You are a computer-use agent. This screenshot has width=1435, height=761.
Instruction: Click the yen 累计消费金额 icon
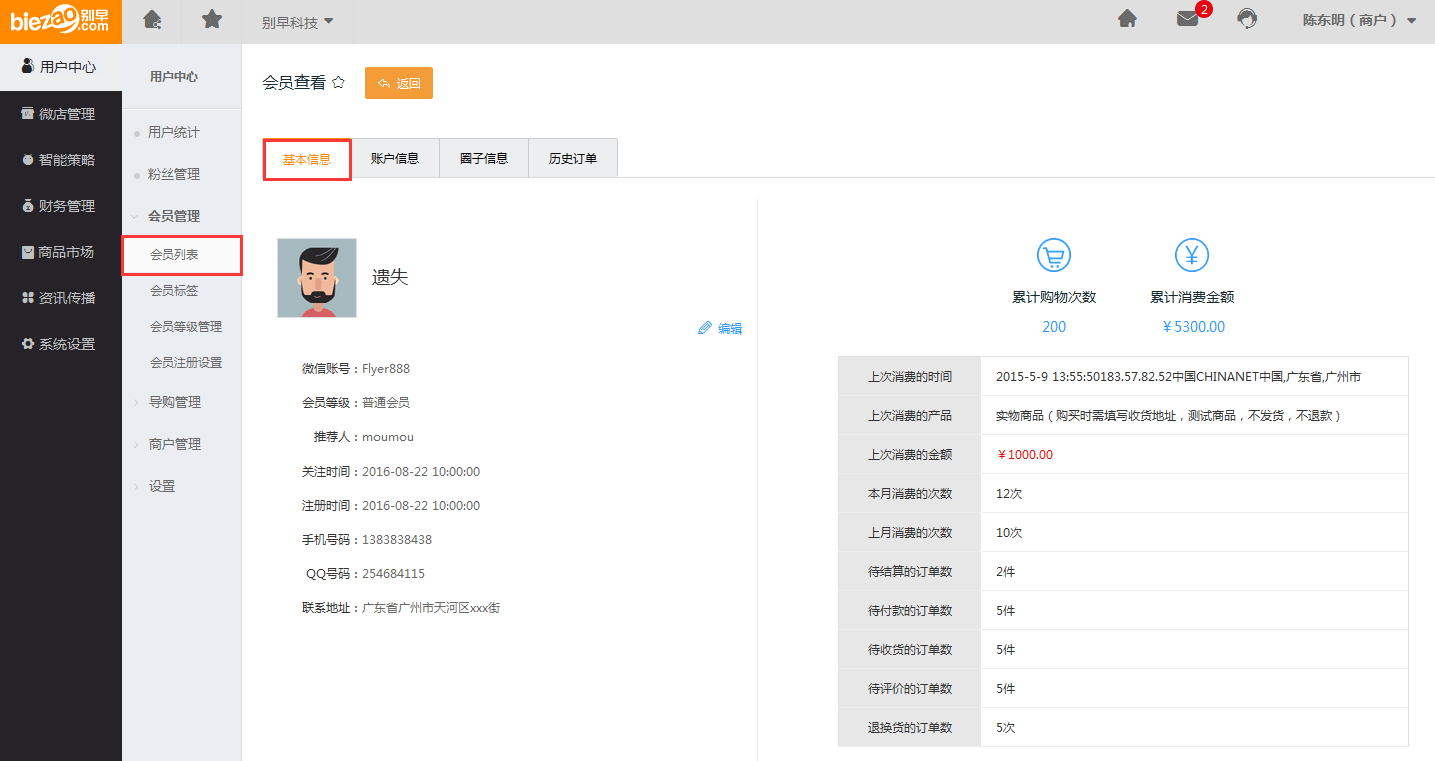(x=1191, y=256)
